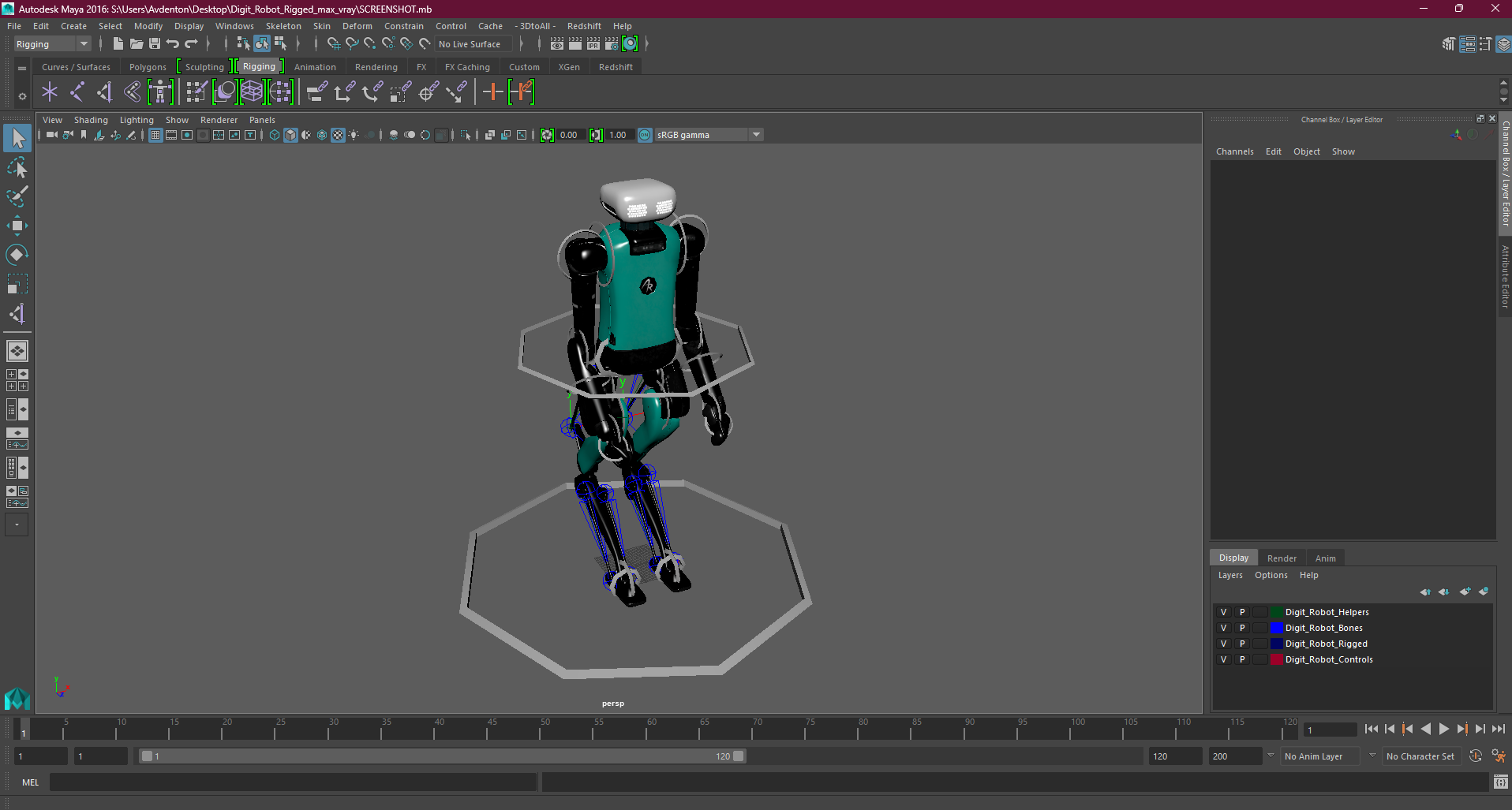Click the Redo arrow icon
Image resolution: width=1512 pixels, height=810 pixels.
click(x=191, y=44)
